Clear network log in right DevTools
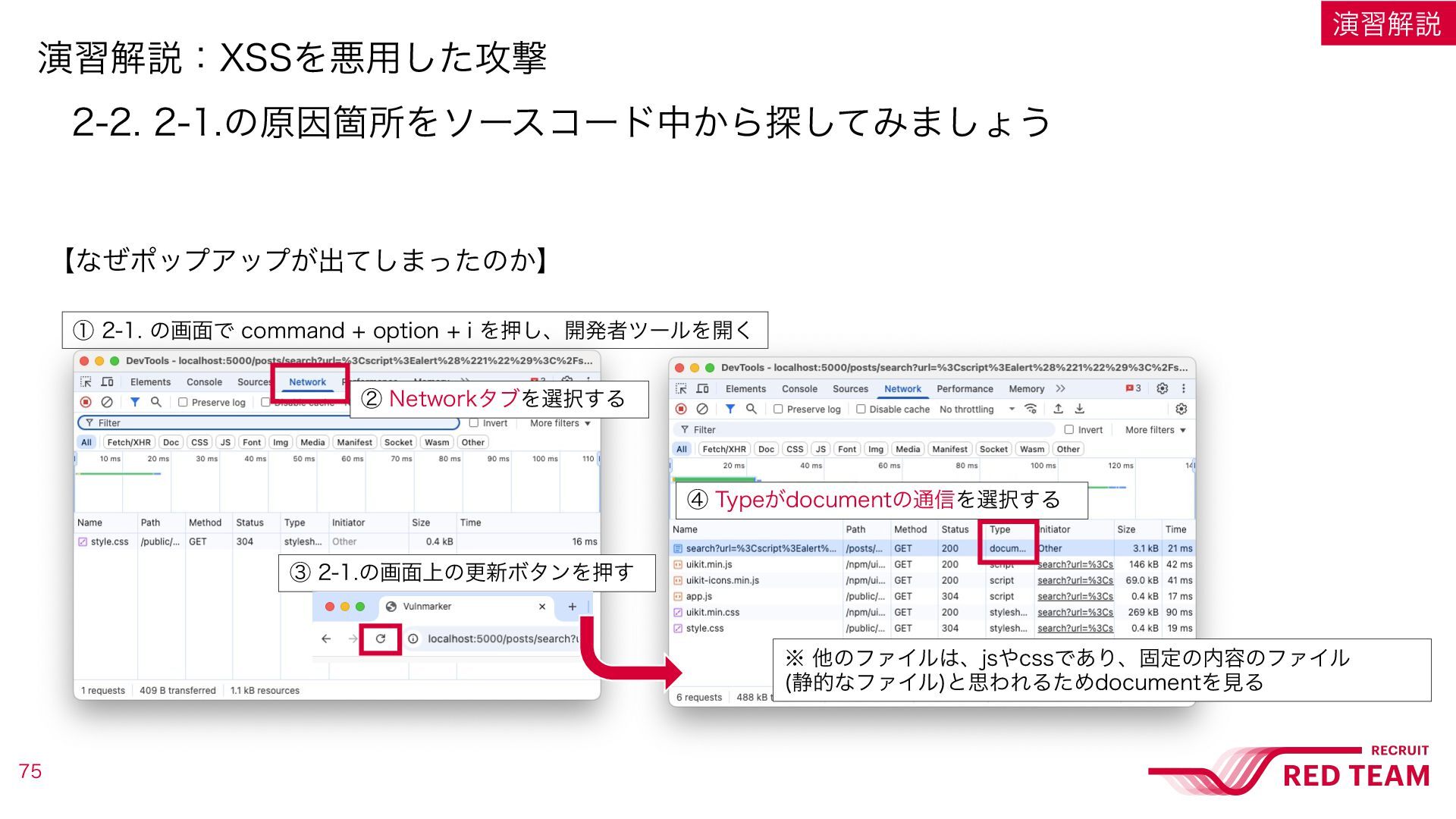 [702, 409]
